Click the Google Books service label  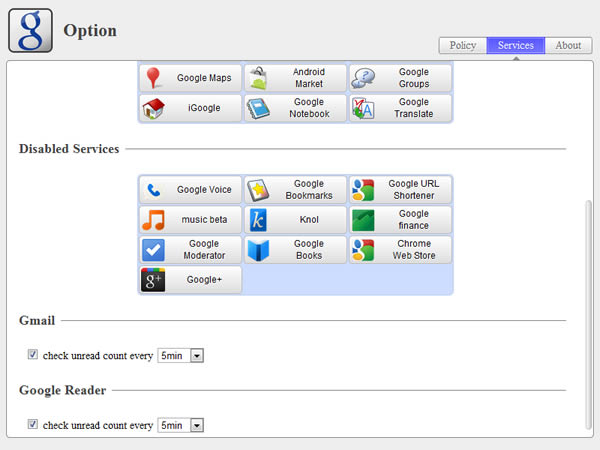pyautogui.click(x=309, y=249)
